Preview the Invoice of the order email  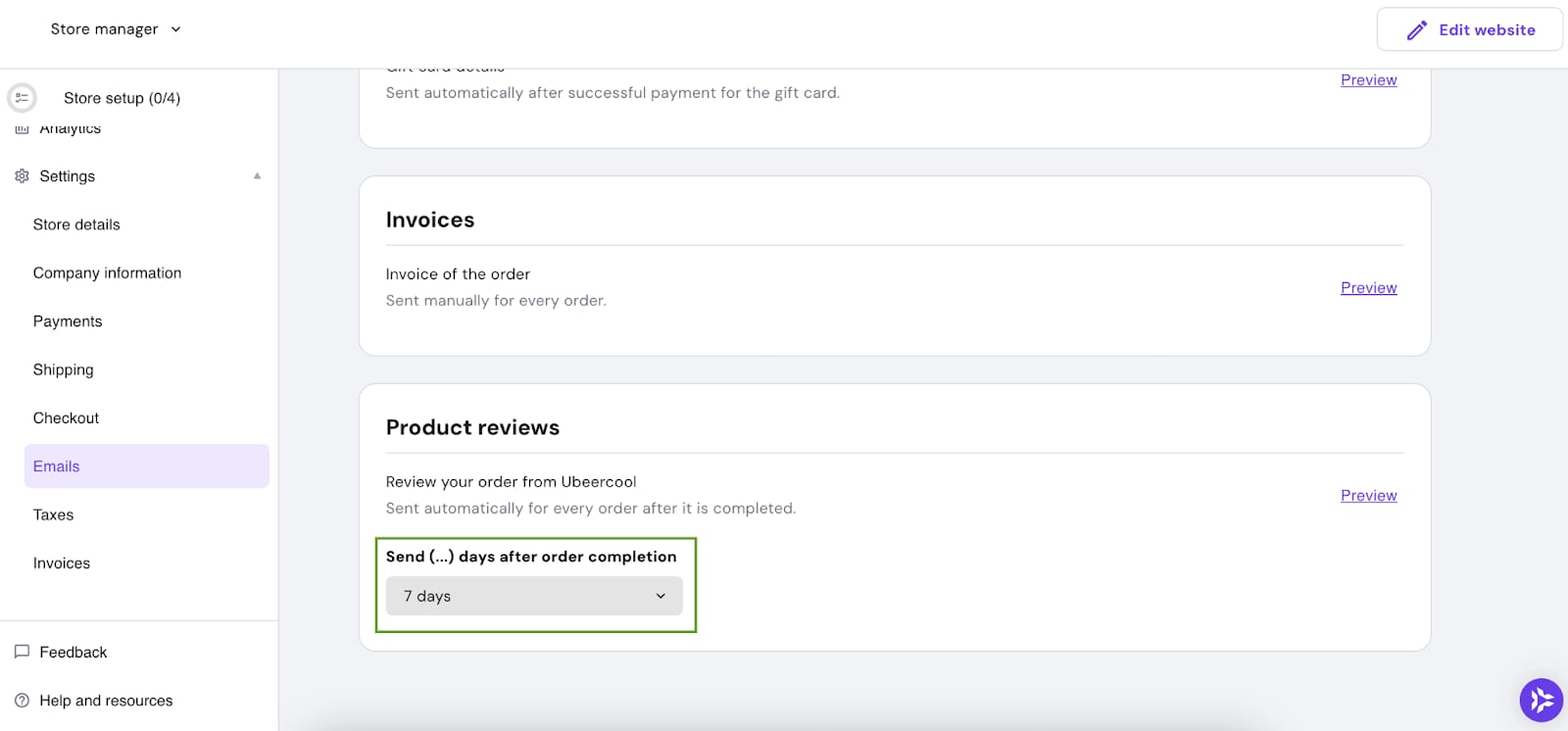coord(1368,288)
